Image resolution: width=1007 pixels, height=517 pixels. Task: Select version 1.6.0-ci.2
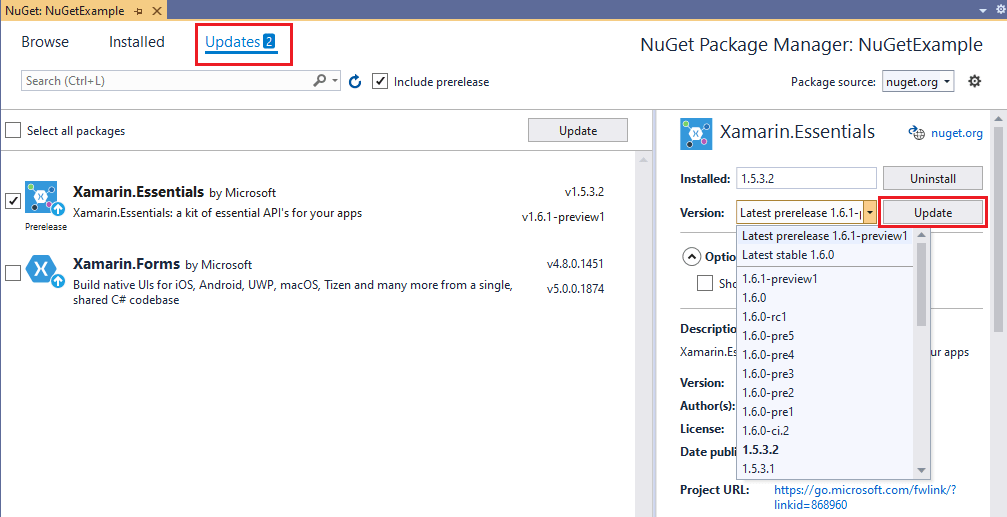point(825,430)
